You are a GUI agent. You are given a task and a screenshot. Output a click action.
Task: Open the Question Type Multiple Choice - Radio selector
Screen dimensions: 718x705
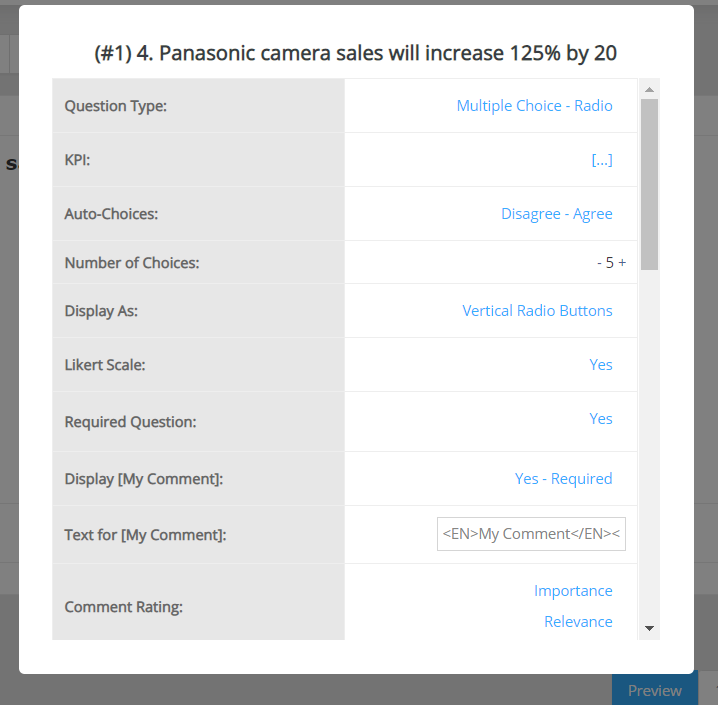point(534,105)
